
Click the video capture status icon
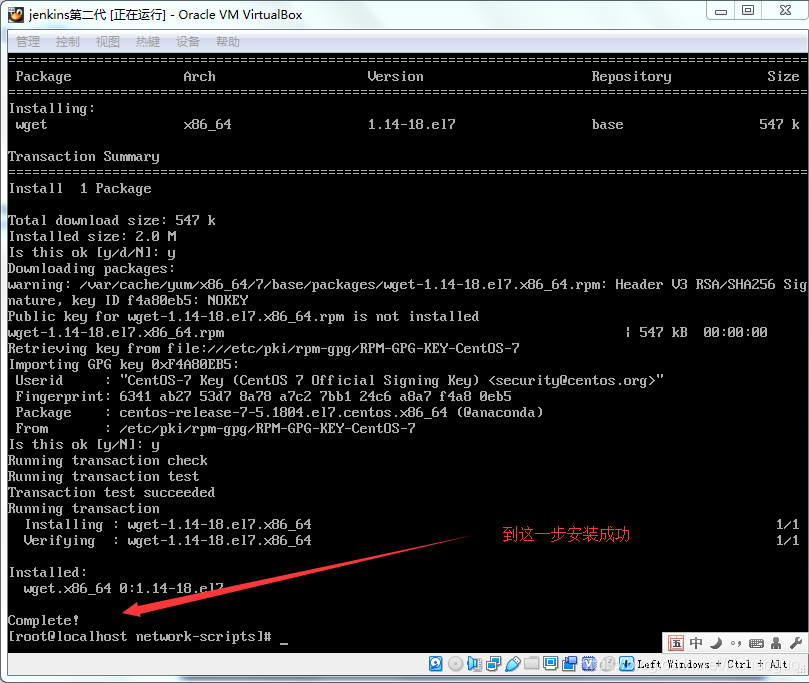[x=570, y=664]
